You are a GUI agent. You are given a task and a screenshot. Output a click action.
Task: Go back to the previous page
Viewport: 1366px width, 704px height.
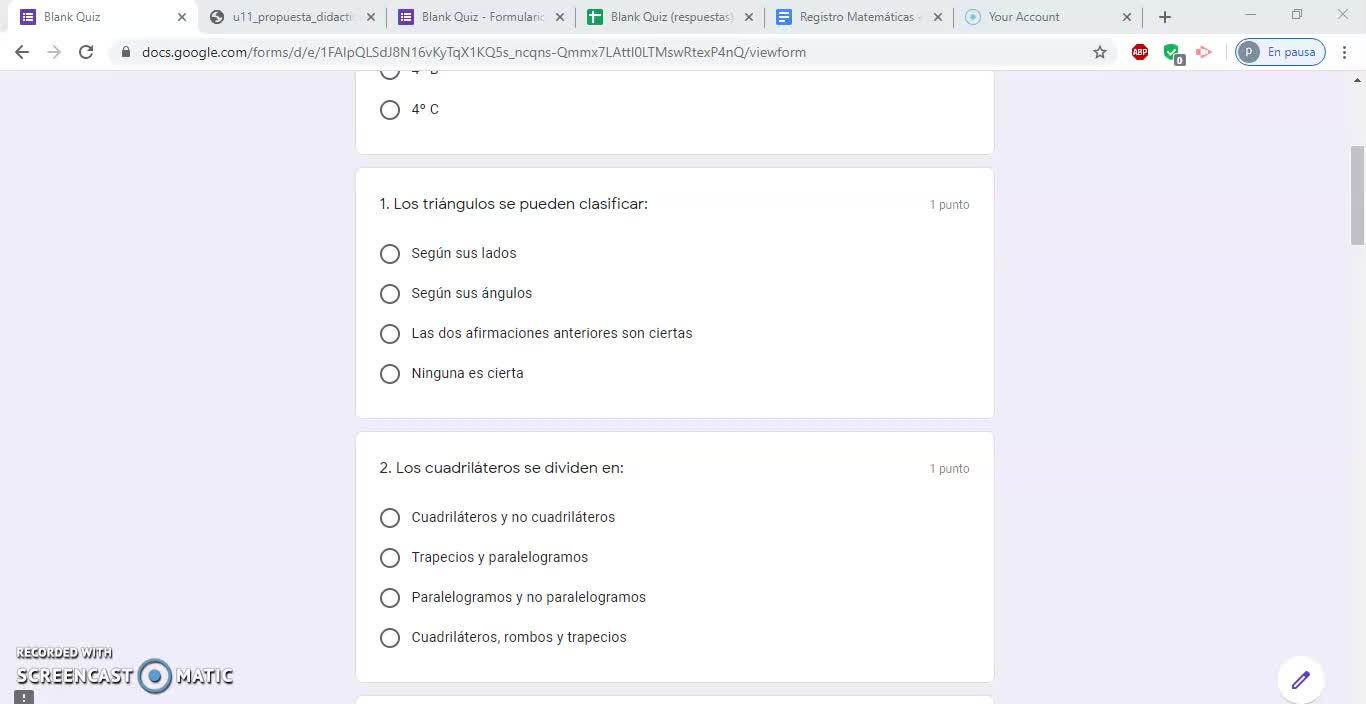pyautogui.click(x=22, y=52)
